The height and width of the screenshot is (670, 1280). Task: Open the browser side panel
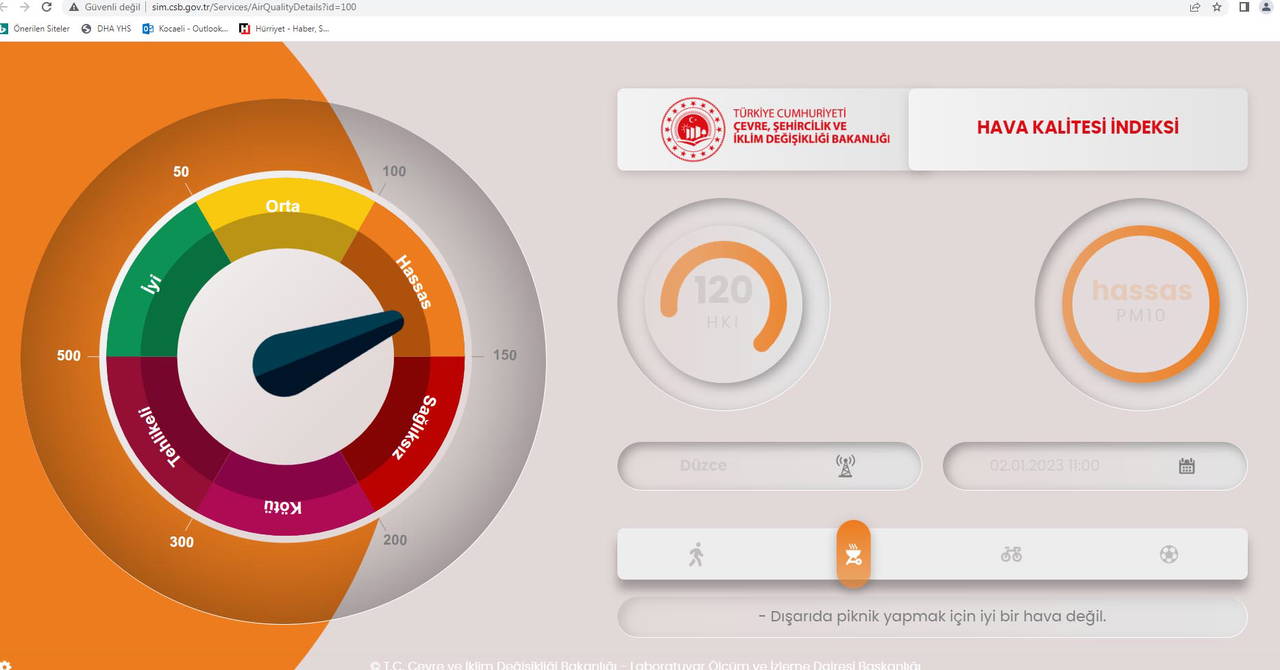click(1245, 7)
